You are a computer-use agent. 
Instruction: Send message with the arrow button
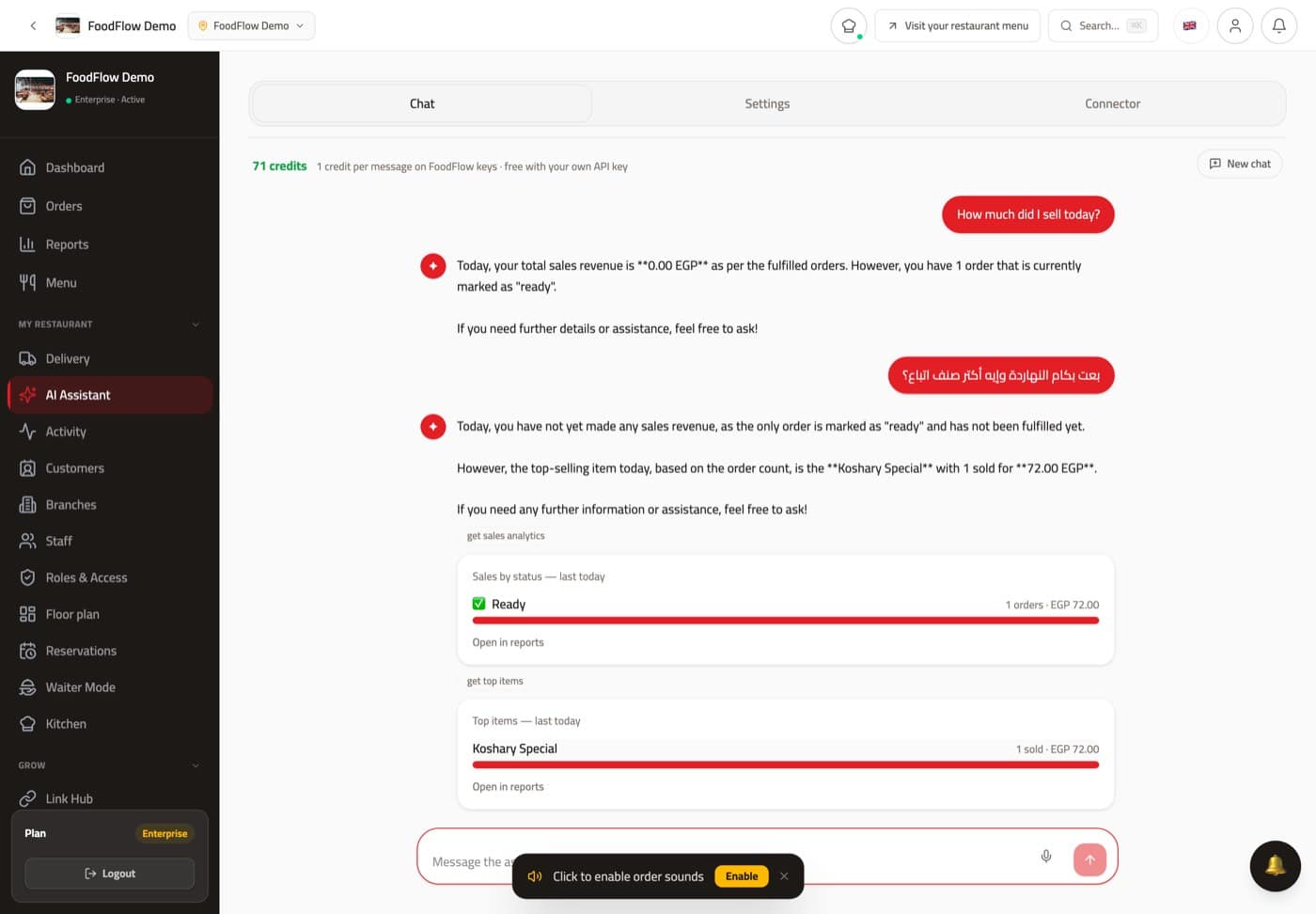pyautogui.click(x=1089, y=859)
